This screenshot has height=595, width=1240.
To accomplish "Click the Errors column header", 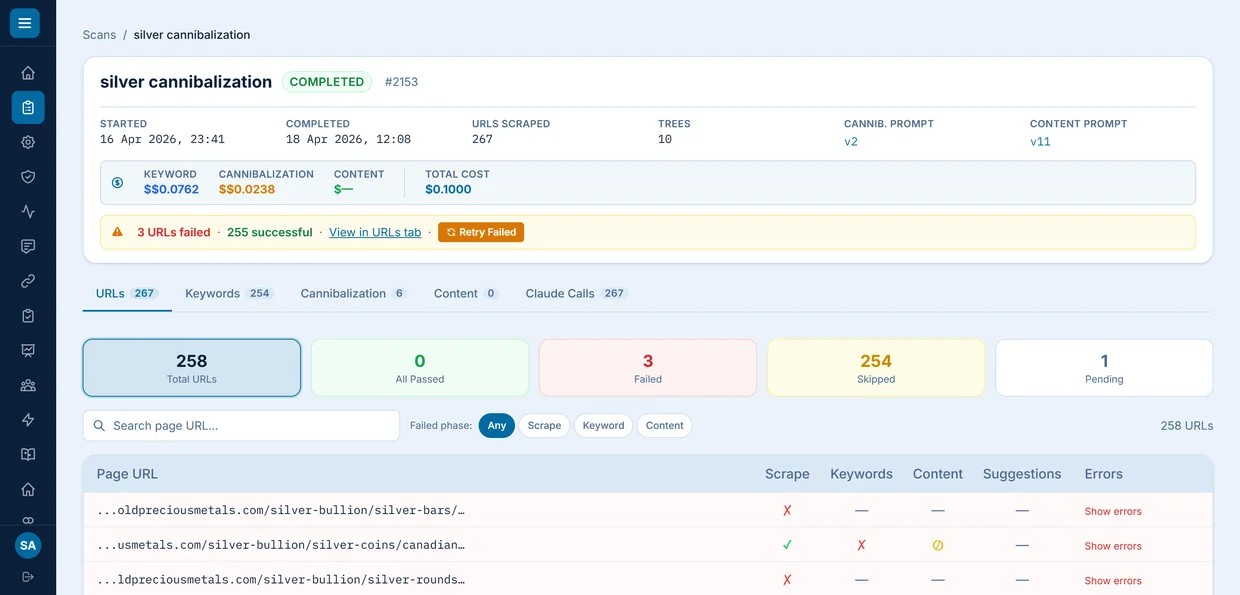I will pyautogui.click(x=1103, y=474).
